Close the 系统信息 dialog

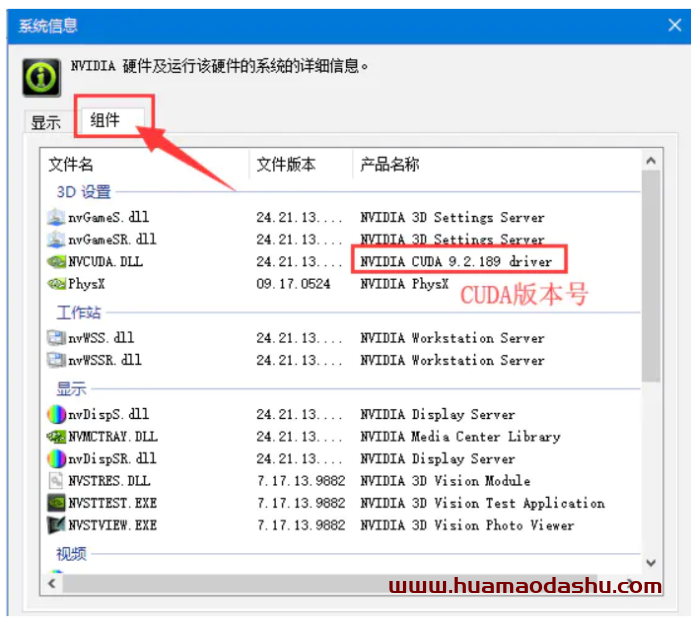[675, 25]
